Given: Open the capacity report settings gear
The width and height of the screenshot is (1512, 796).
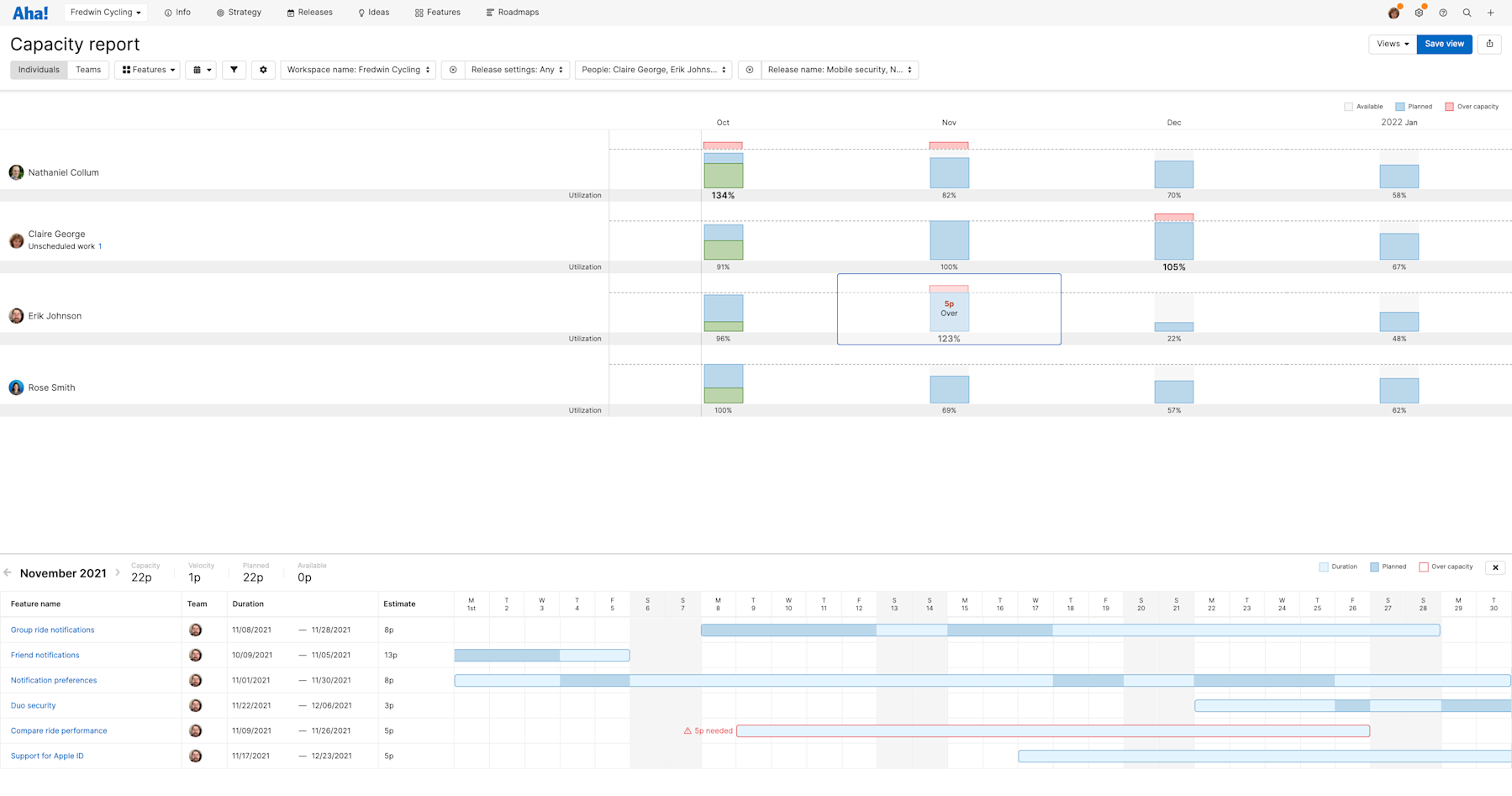Looking at the screenshot, I should [x=263, y=70].
